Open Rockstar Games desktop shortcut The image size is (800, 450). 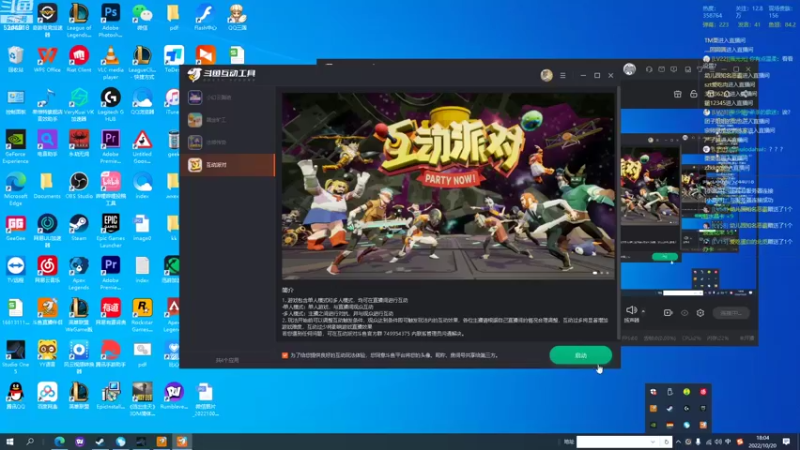point(142,315)
